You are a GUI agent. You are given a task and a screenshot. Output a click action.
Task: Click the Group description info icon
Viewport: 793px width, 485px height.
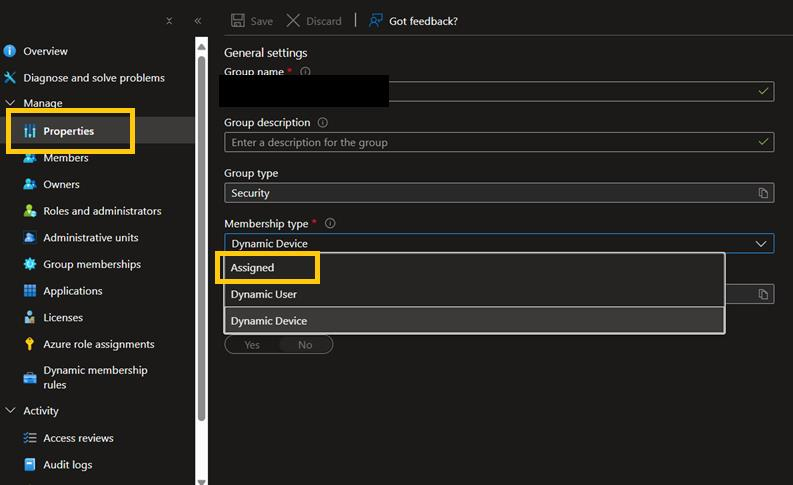322,122
